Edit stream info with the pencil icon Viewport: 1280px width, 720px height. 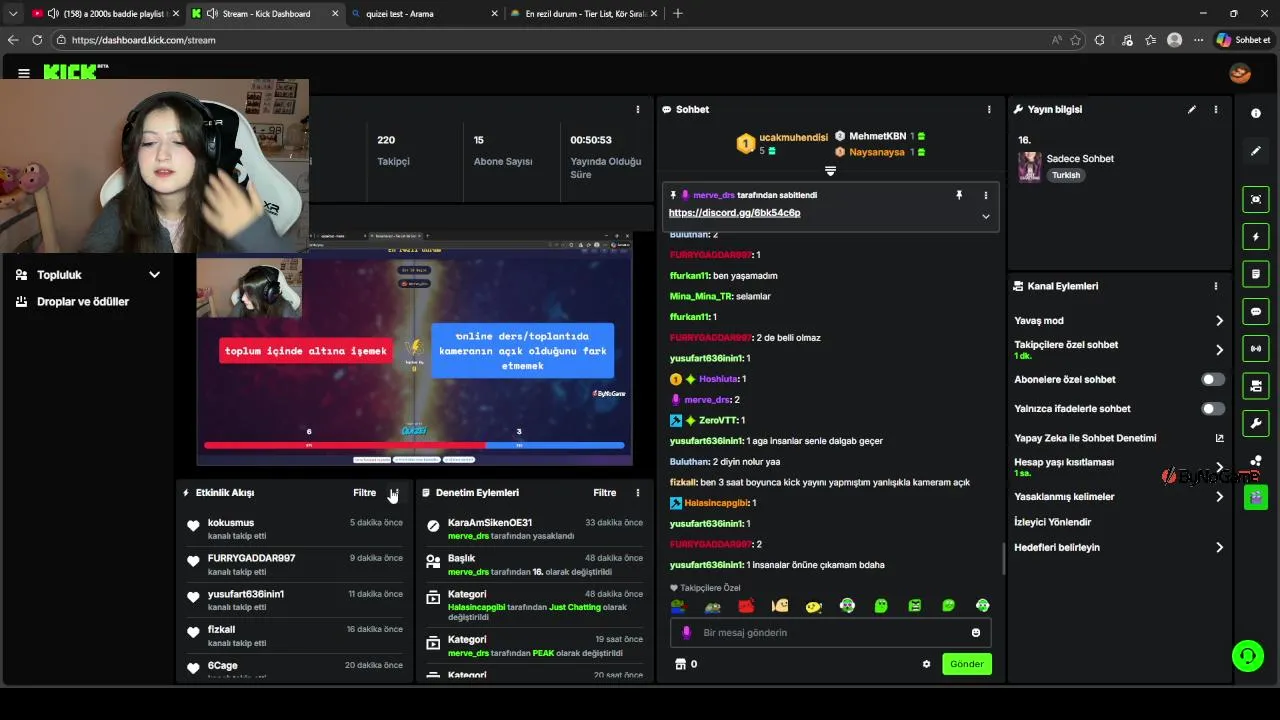coord(1192,109)
